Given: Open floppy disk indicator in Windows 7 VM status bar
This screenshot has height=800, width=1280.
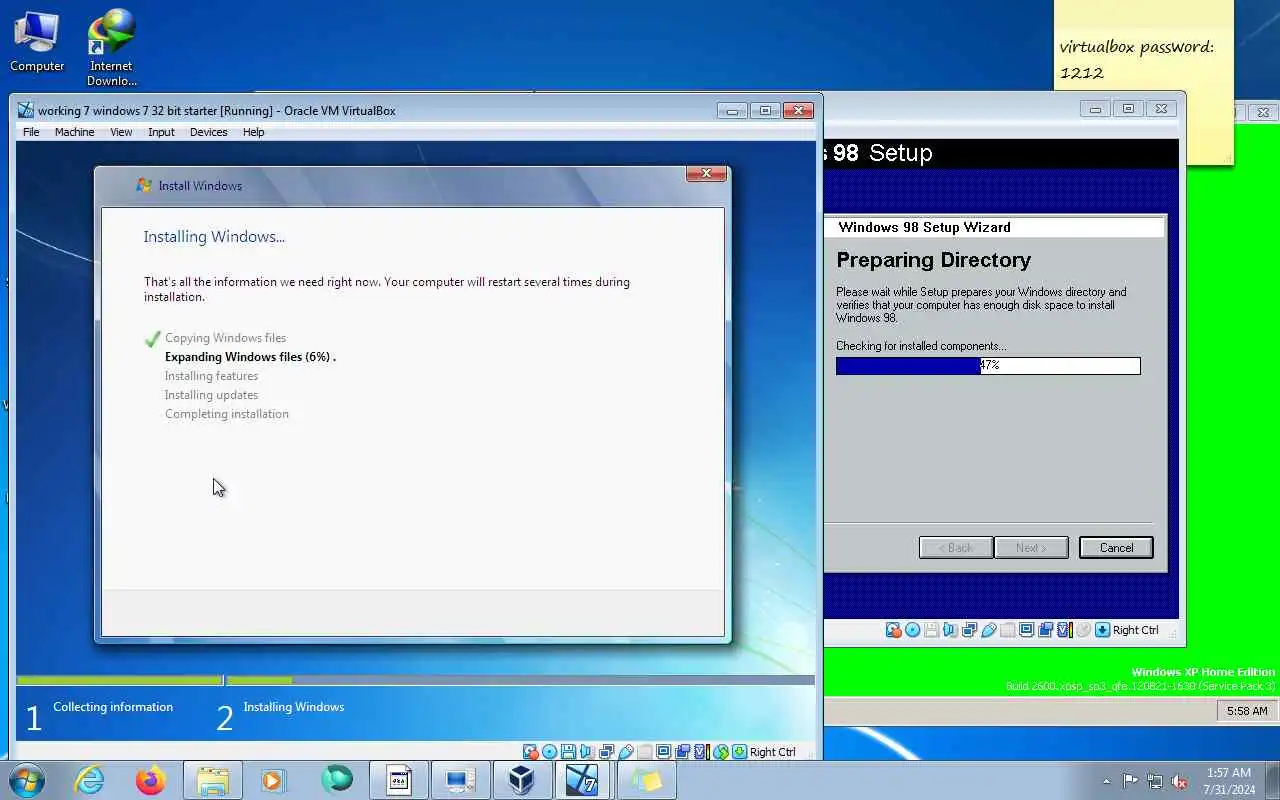Looking at the screenshot, I should 568,752.
